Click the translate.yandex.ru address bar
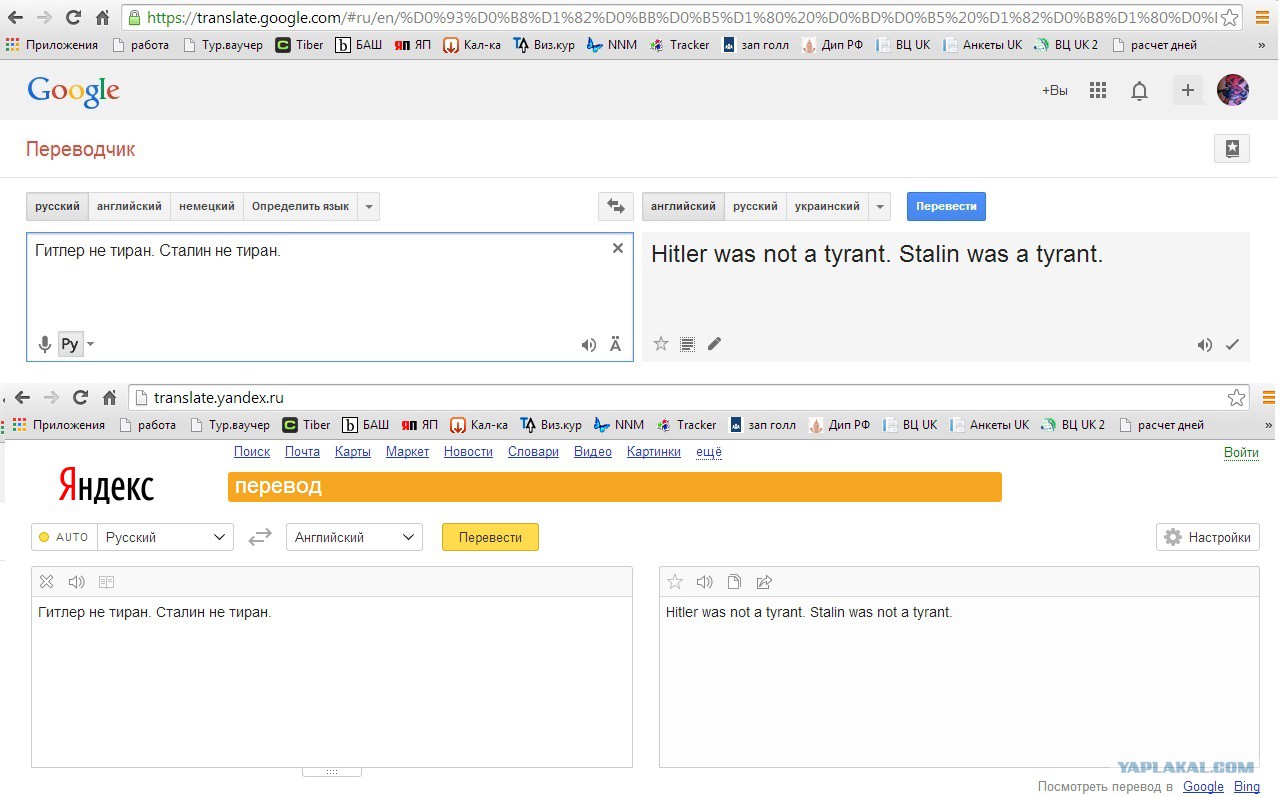 [x=689, y=397]
